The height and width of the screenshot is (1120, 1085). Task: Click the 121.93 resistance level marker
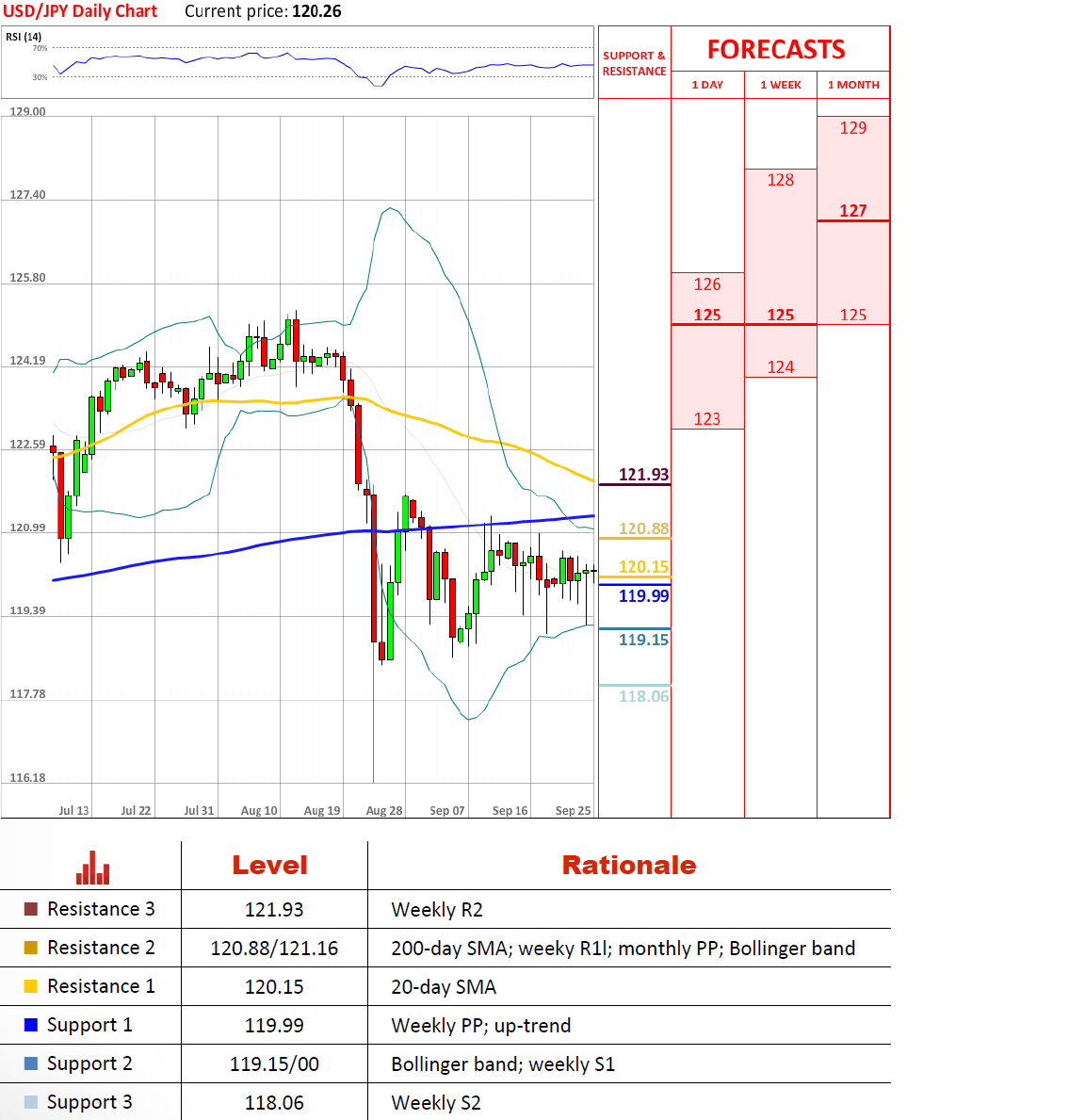click(643, 475)
